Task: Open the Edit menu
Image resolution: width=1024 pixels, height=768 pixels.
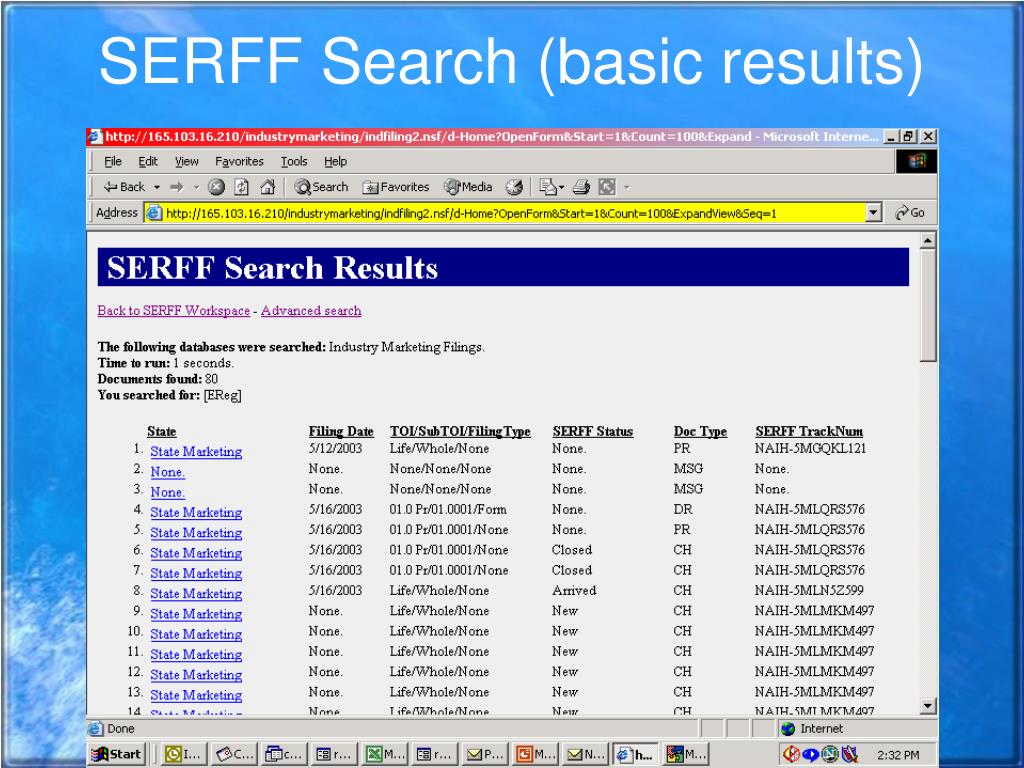Action: (148, 161)
